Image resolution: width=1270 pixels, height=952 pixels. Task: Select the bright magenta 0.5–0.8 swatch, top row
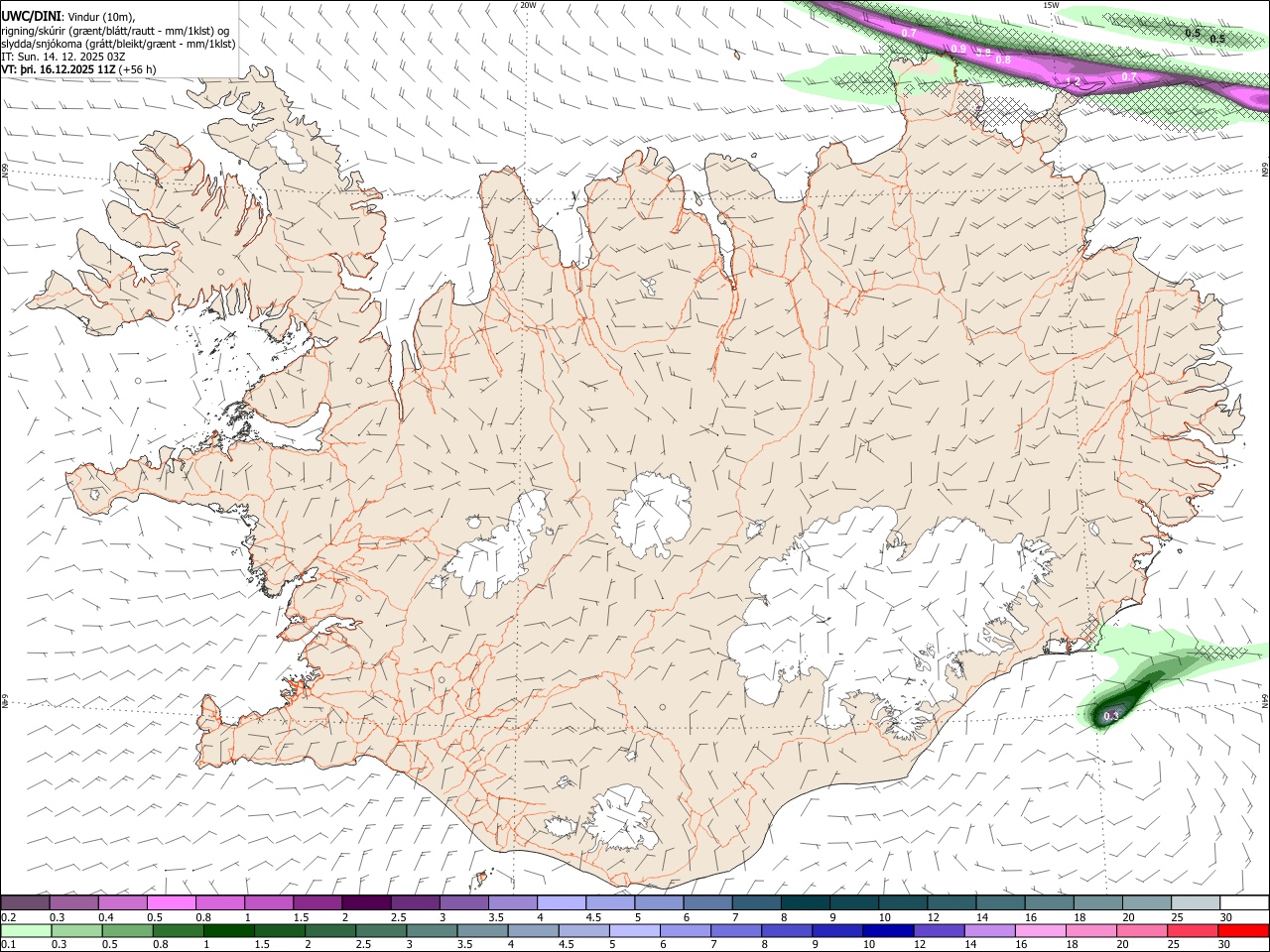tap(171, 903)
